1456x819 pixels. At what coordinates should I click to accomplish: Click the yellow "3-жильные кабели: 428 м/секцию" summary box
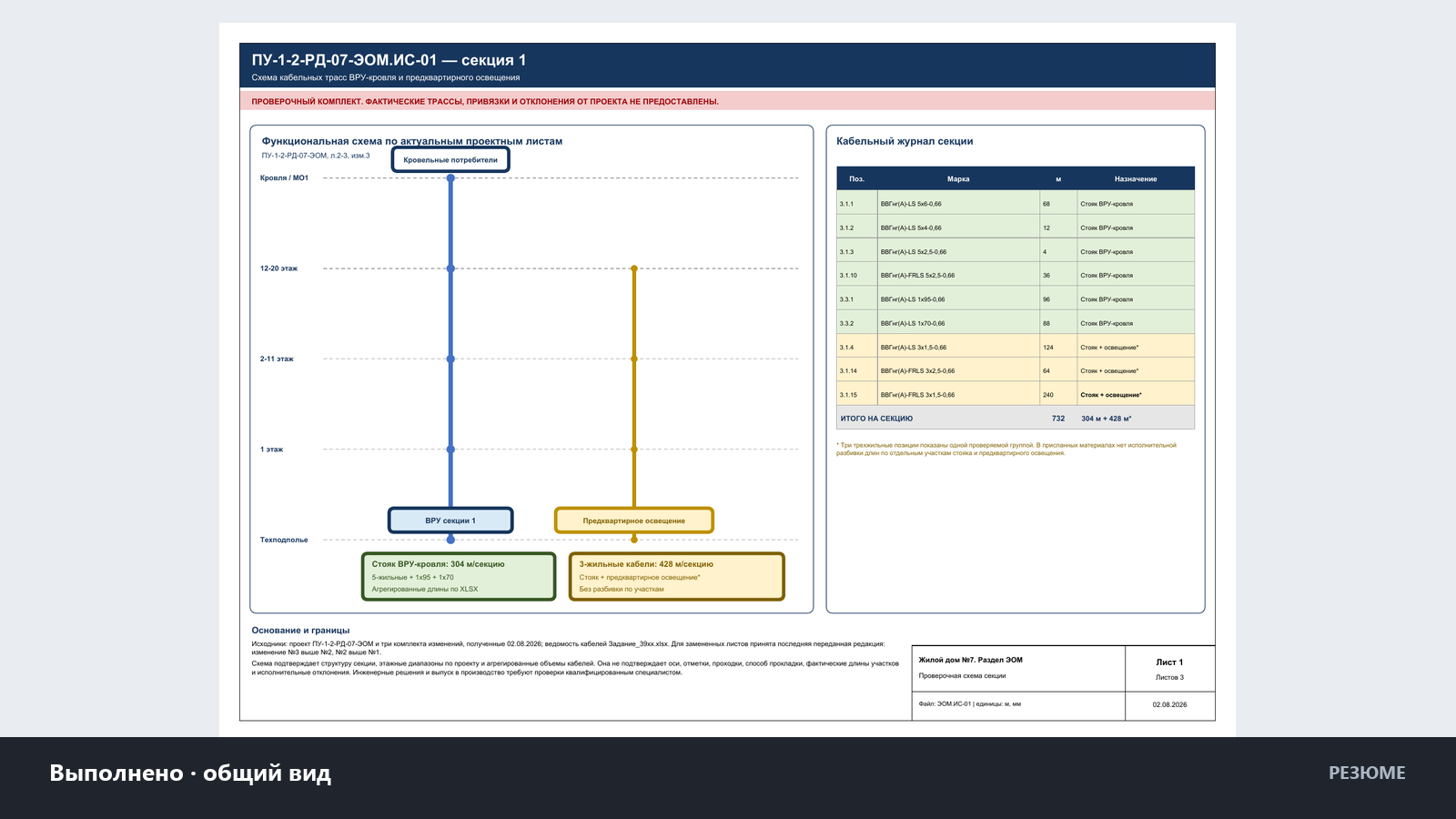click(677, 576)
